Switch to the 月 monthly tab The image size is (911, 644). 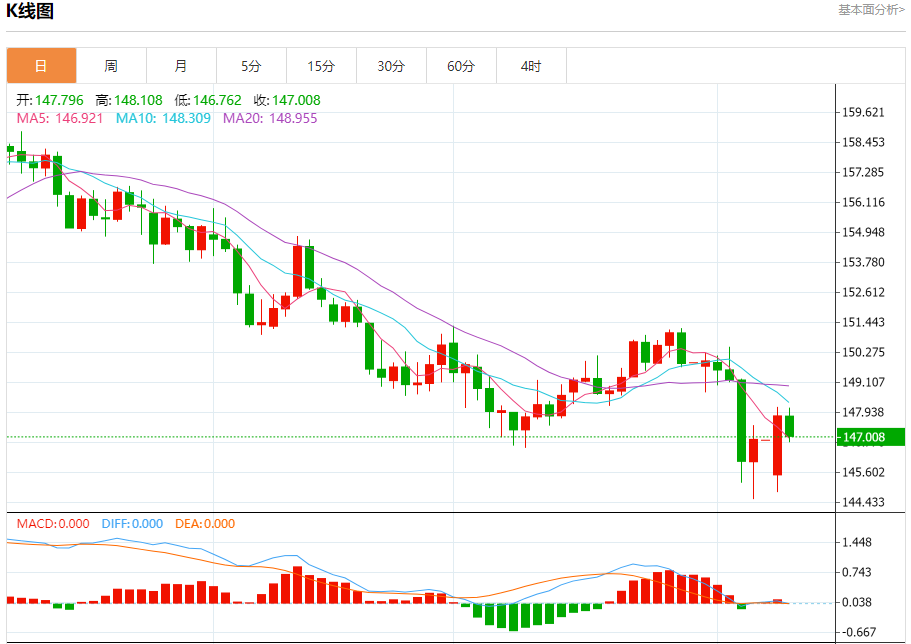181,66
